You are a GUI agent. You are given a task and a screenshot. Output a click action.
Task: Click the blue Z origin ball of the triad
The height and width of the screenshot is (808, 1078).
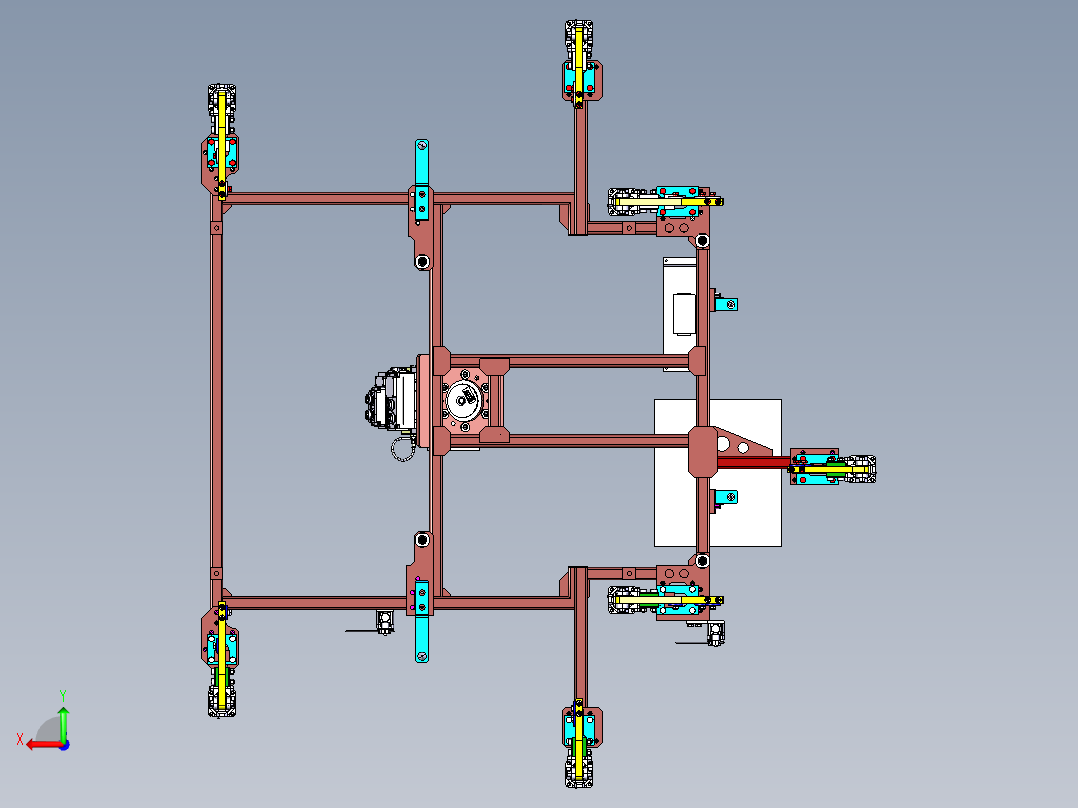(x=64, y=745)
